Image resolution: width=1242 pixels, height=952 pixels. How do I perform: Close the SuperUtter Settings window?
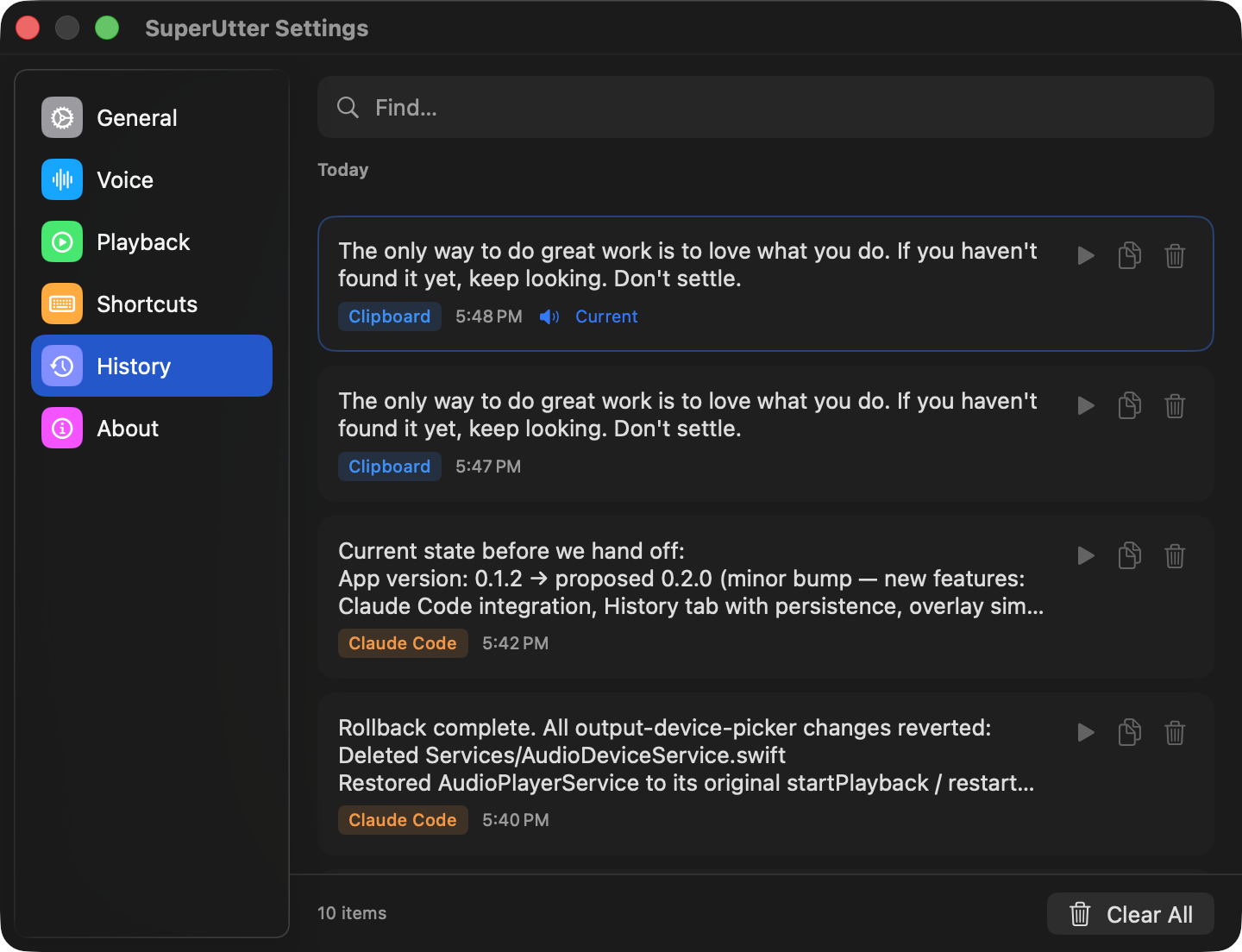[x=28, y=28]
